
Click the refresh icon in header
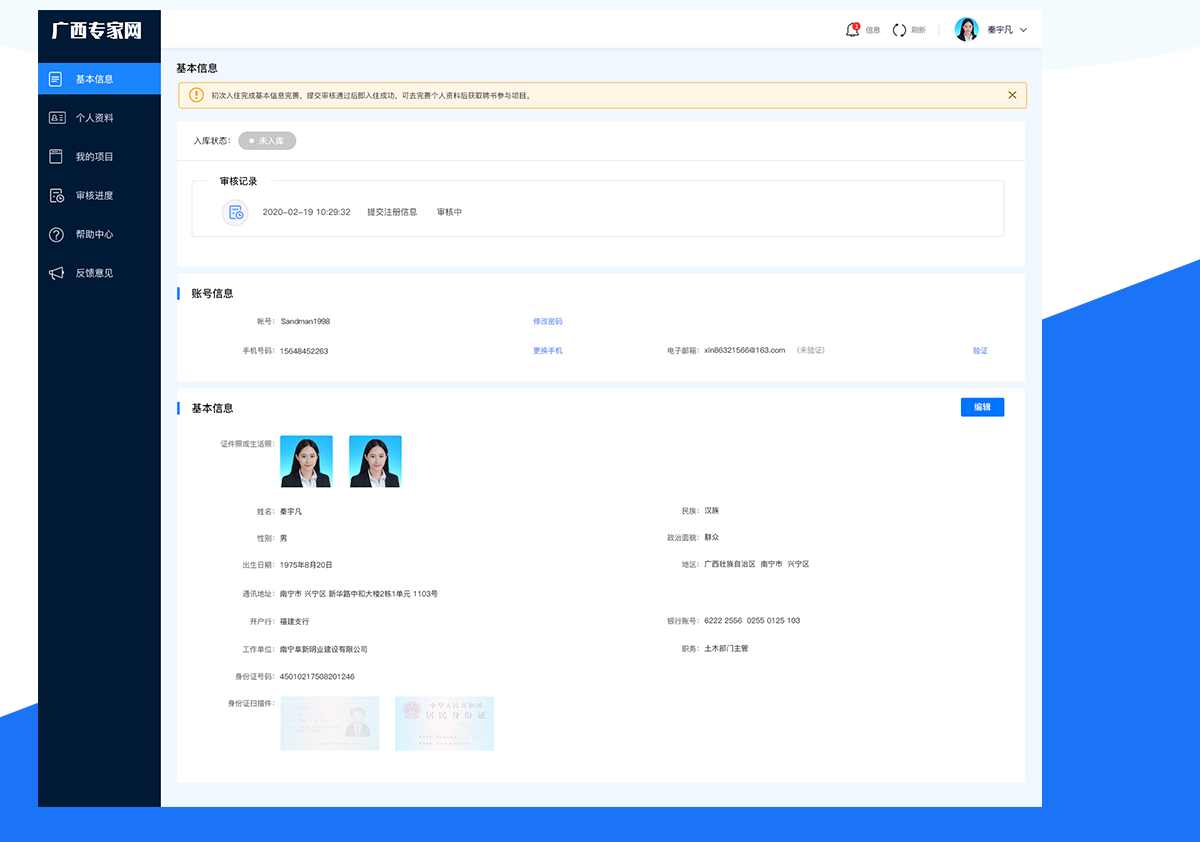pos(899,30)
